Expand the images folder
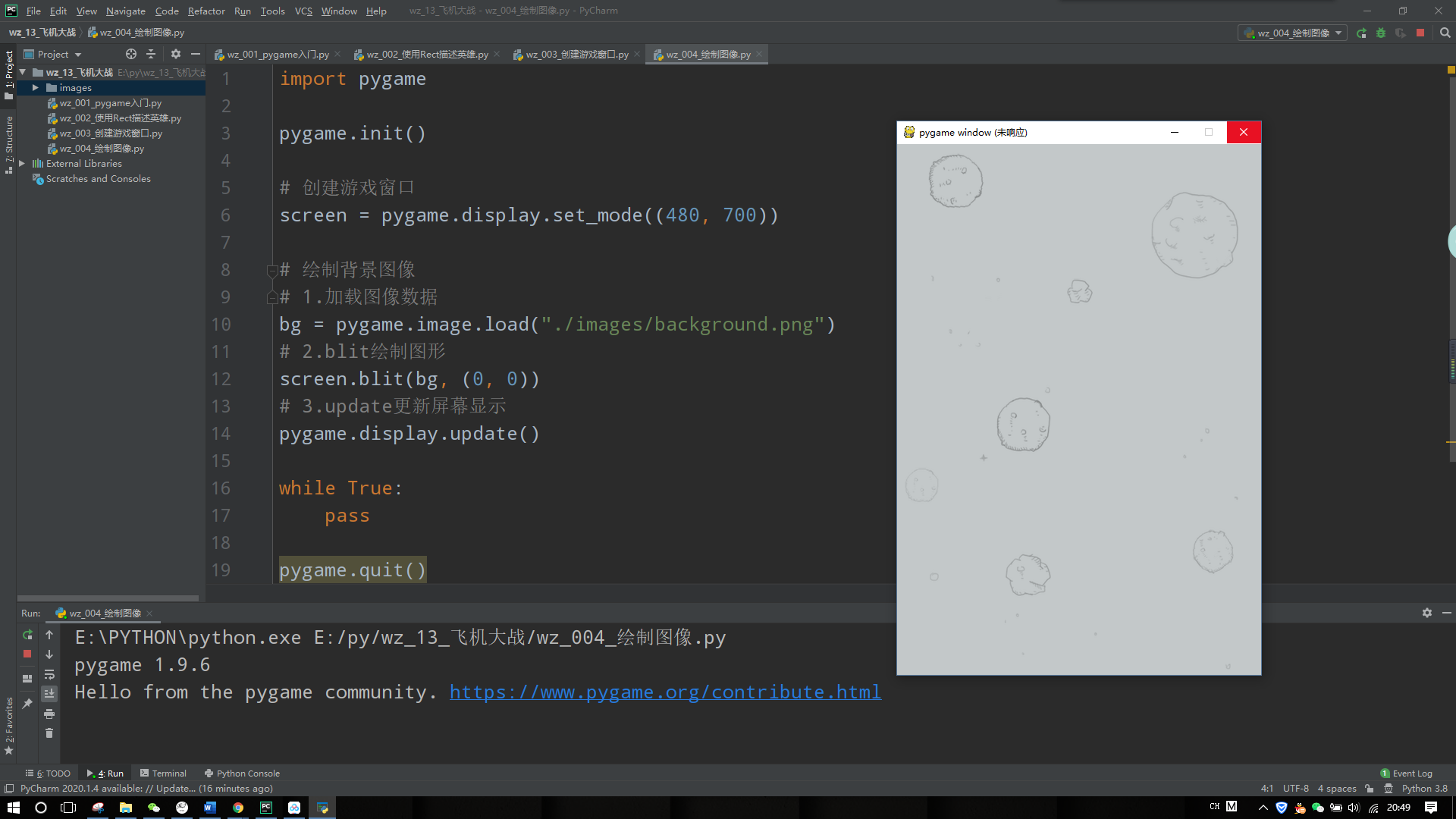 click(35, 88)
